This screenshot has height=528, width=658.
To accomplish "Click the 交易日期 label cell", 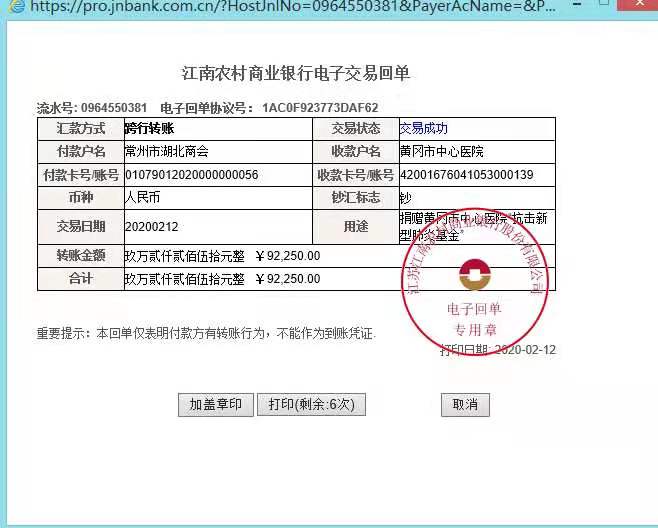I will [81, 227].
